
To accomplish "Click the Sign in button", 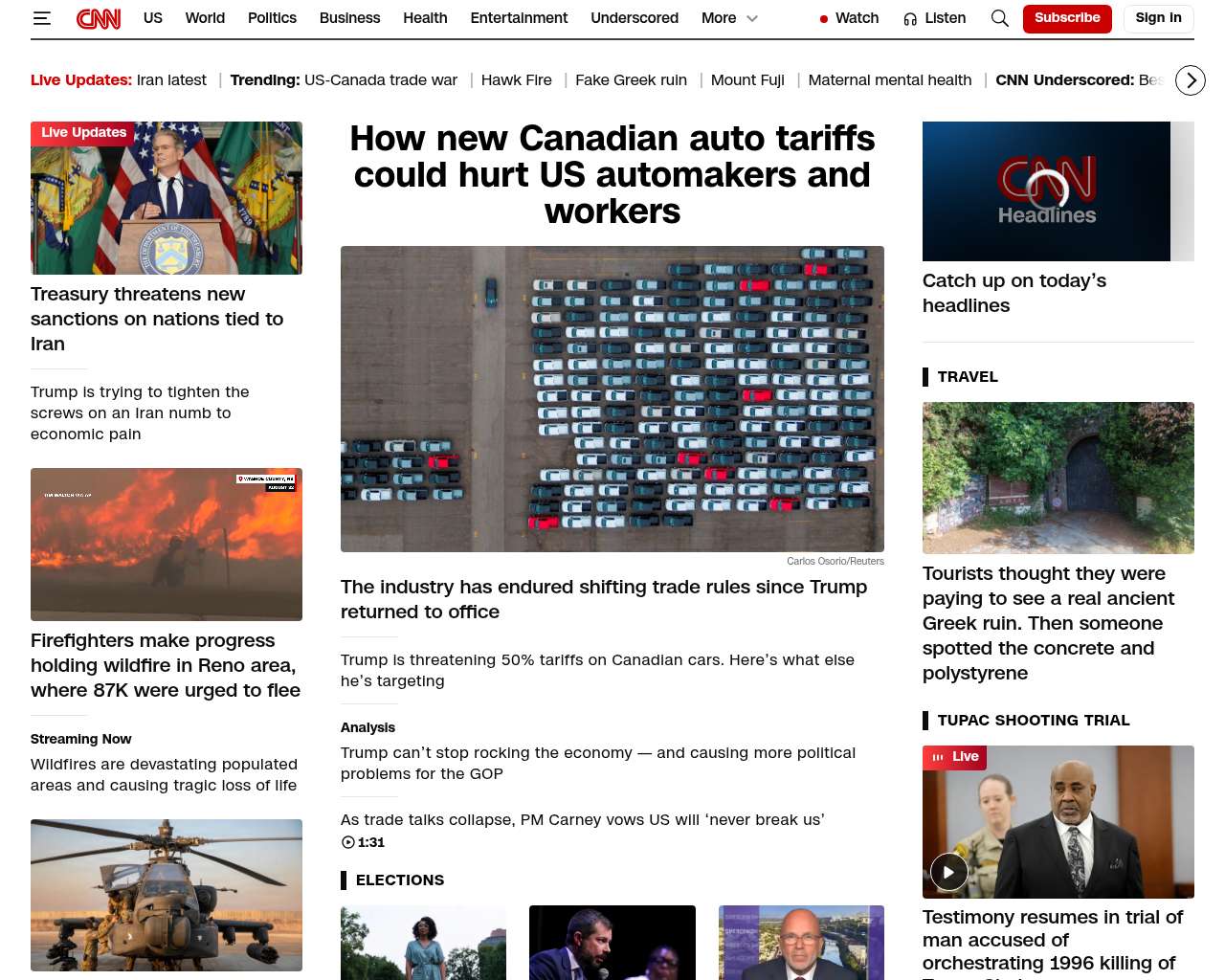I will (1158, 18).
